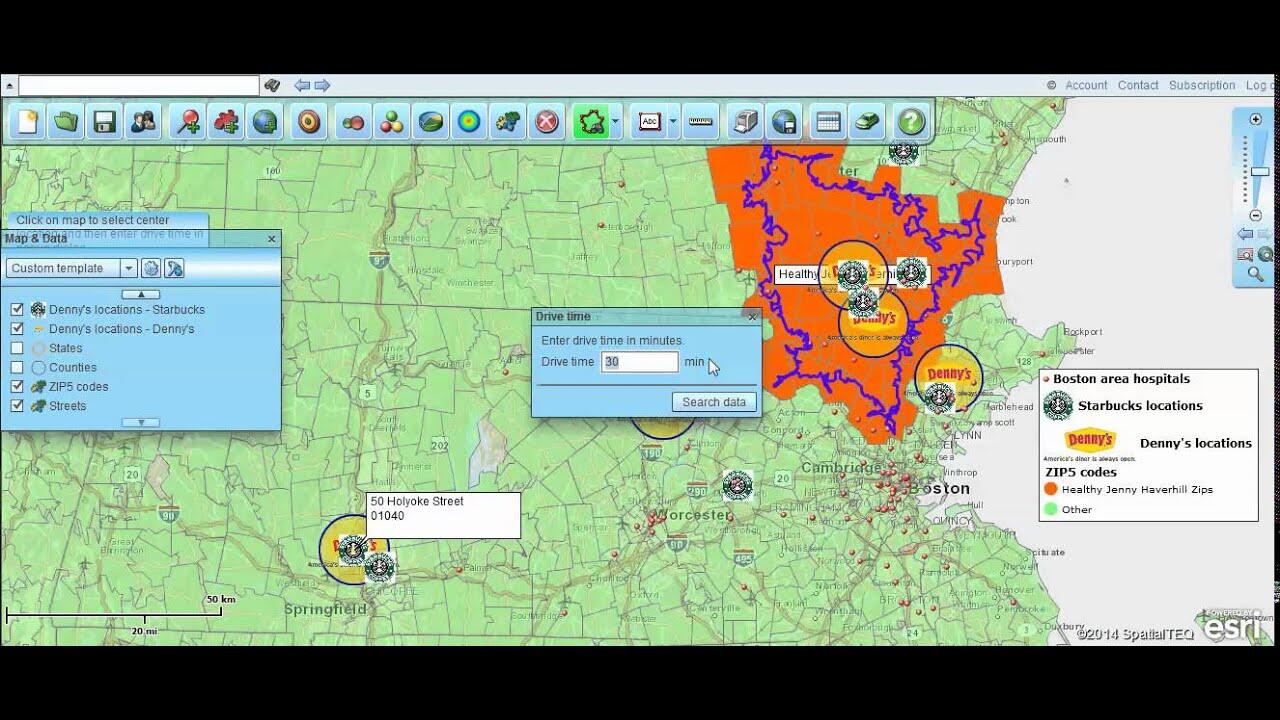This screenshot has height=720, width=1280.
Task: Expand the drive-time polygon tool dropdown arrow
Action: (615, 122)
